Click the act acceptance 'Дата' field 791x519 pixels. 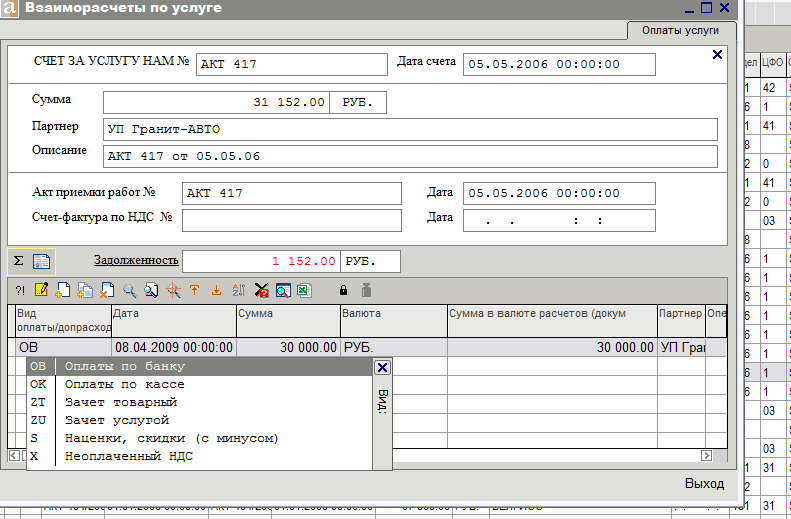coord(559,193)
